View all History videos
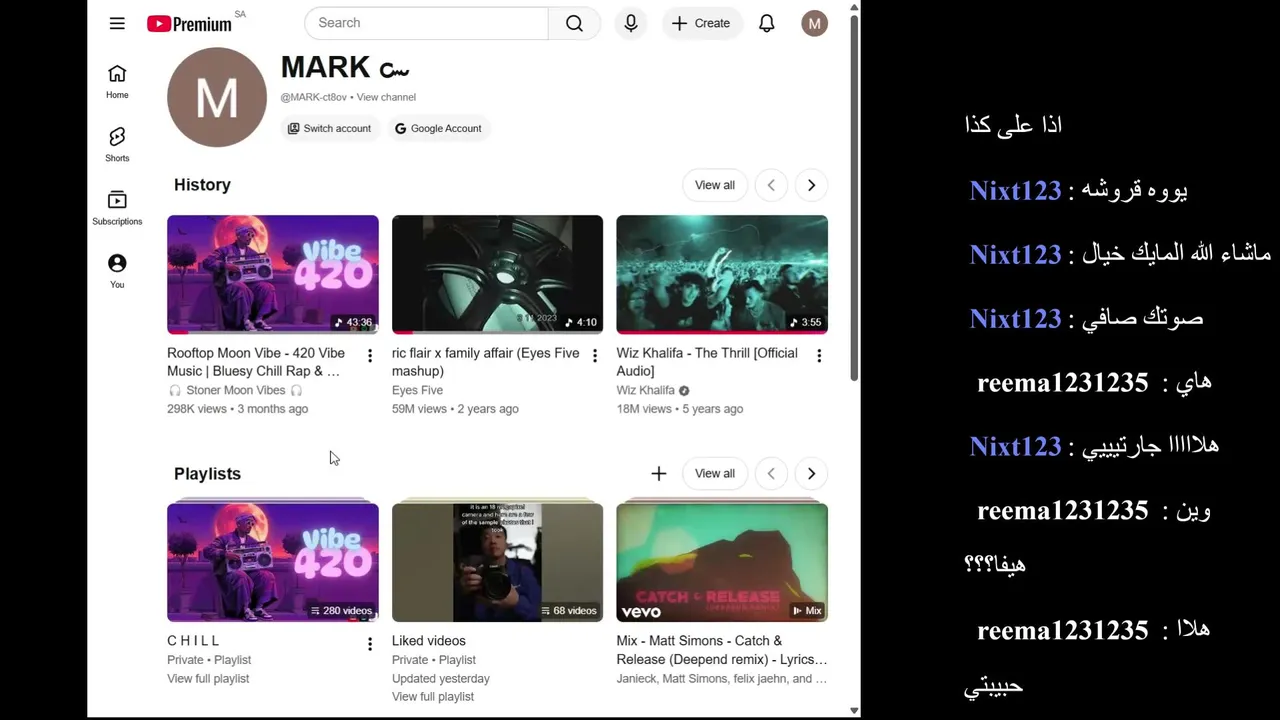Viewport: 1280px width, 720px height. click(x=715, y=185)
